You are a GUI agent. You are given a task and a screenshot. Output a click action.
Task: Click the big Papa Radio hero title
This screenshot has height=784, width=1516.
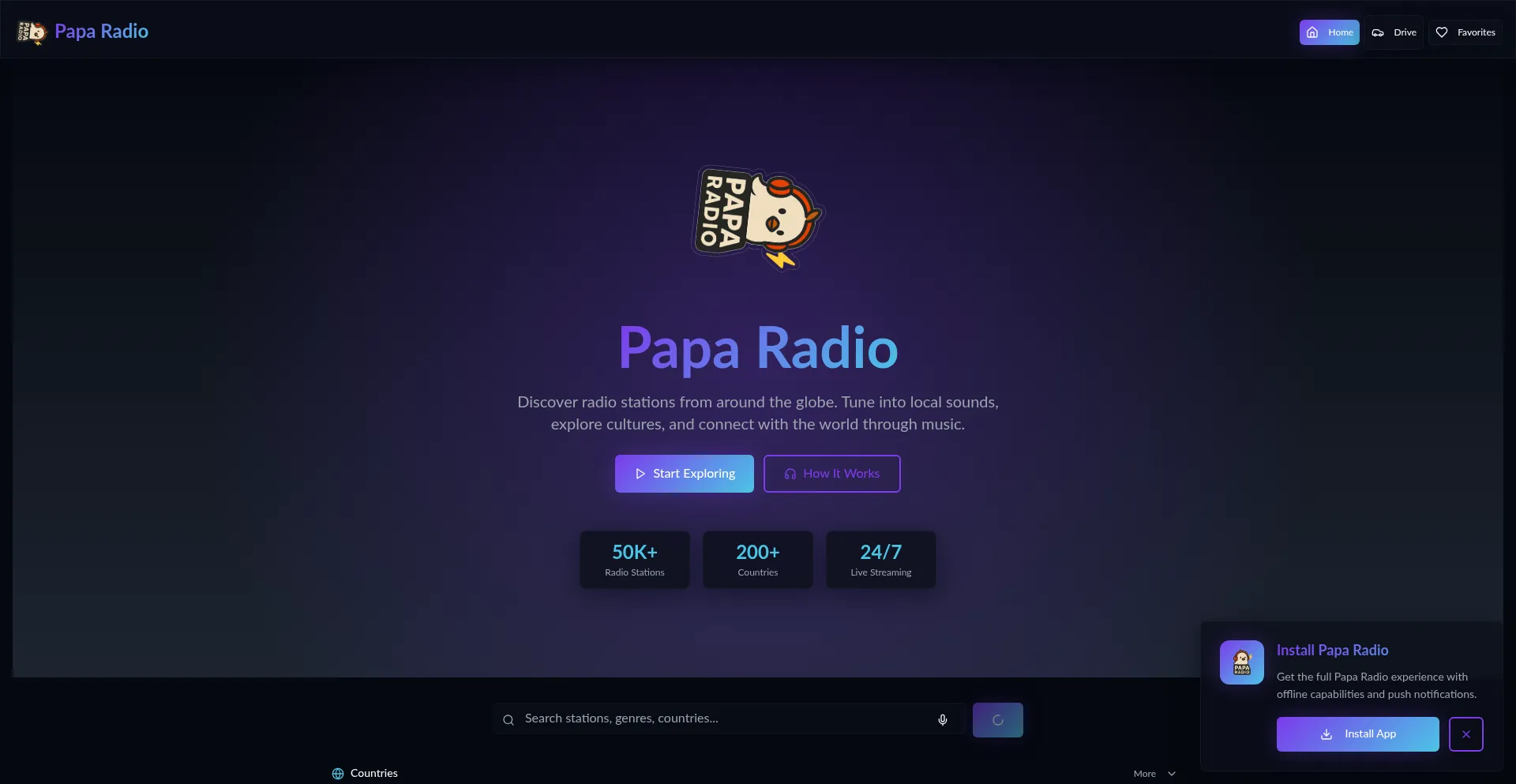click(758, 348)
